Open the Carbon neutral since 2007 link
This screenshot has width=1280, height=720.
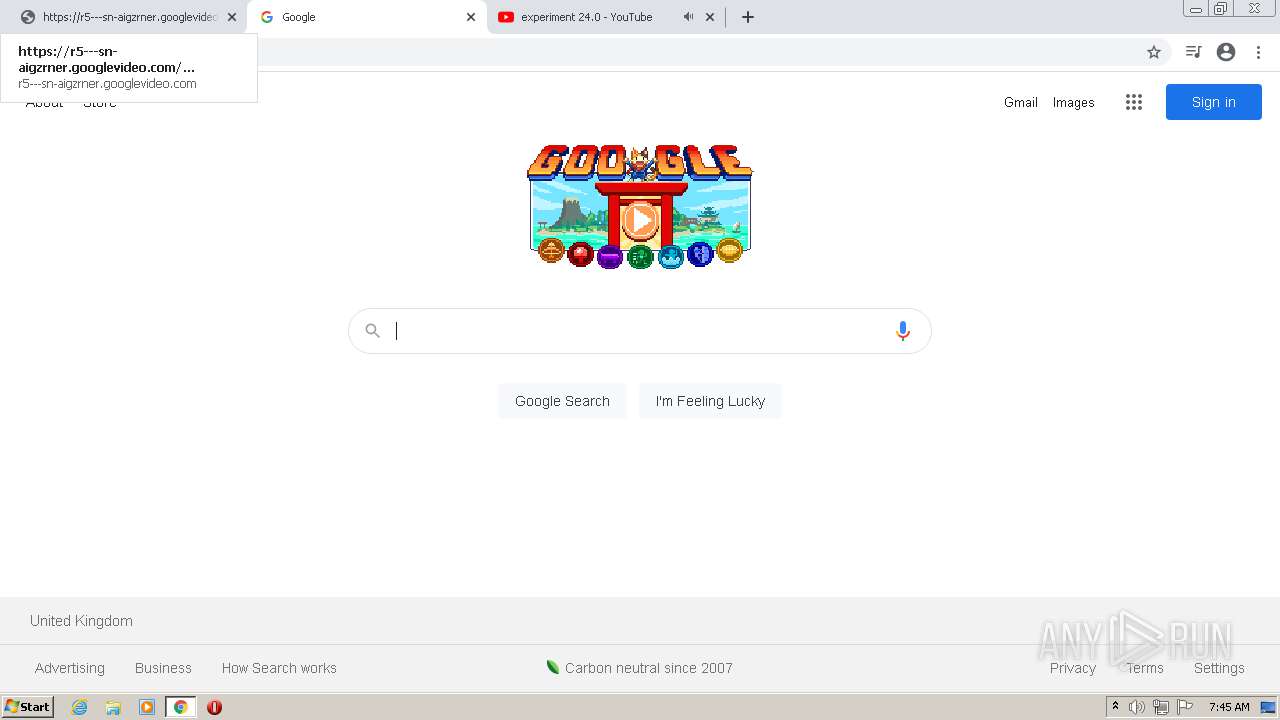640,668
